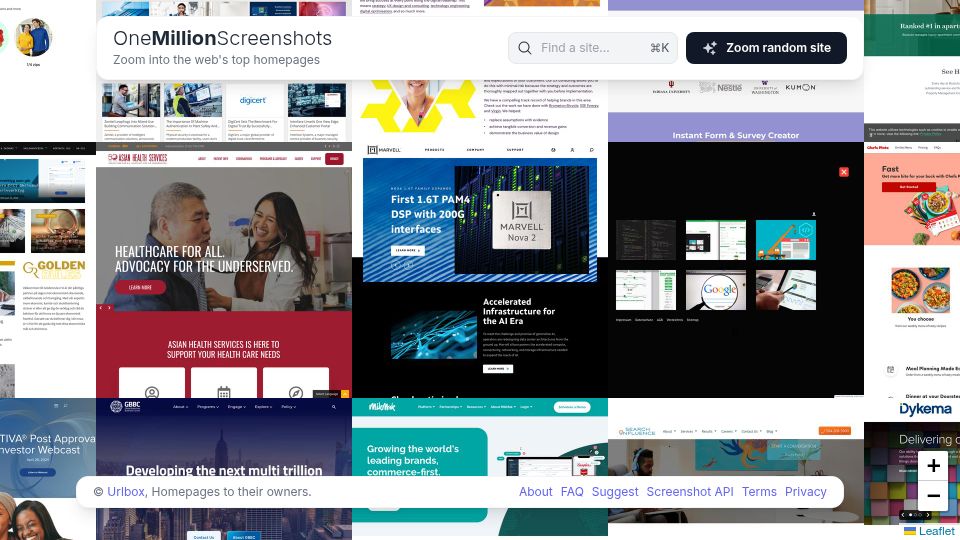Click the Search Influence logo
The width and height of the screenshot is (960, 540).
point(637,431)
